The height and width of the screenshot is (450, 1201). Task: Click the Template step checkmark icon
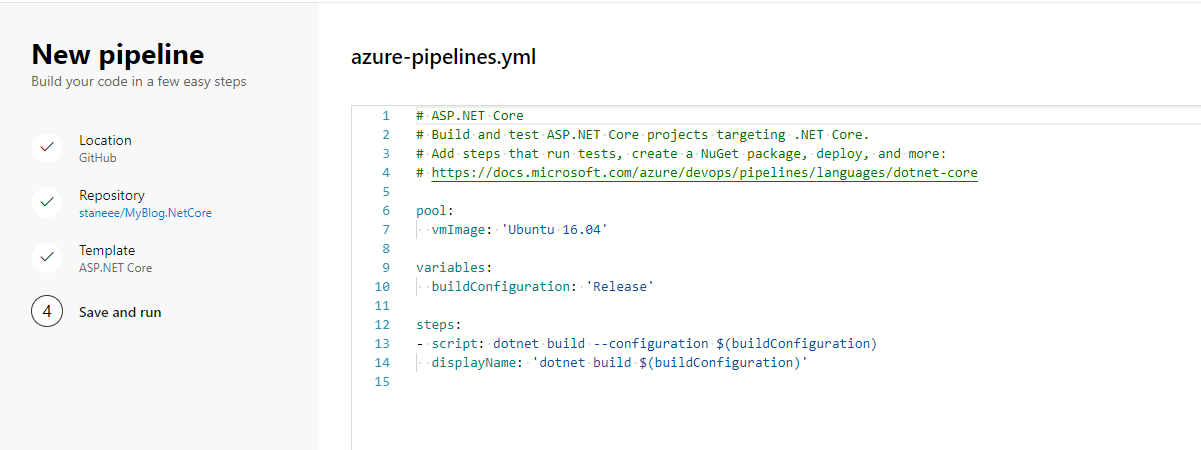[x=46, y=257]
